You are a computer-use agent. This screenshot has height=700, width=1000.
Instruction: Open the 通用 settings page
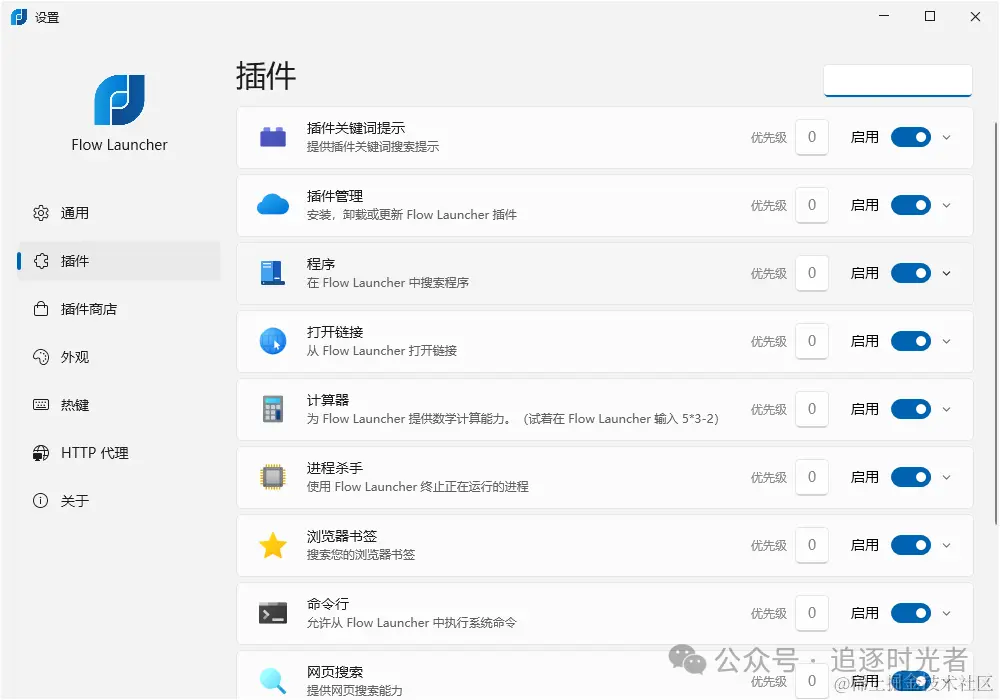click(119, 213)
